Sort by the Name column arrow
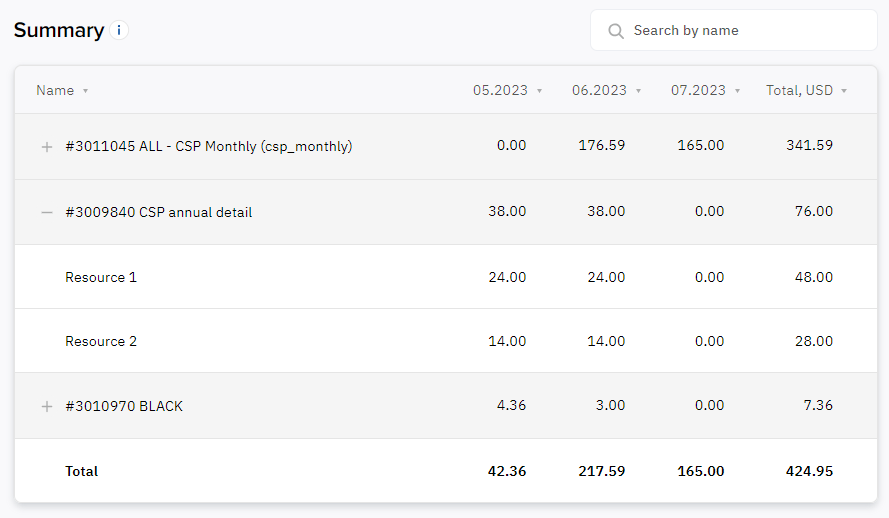This screenshot has height=518, width=889. (86, 91)
